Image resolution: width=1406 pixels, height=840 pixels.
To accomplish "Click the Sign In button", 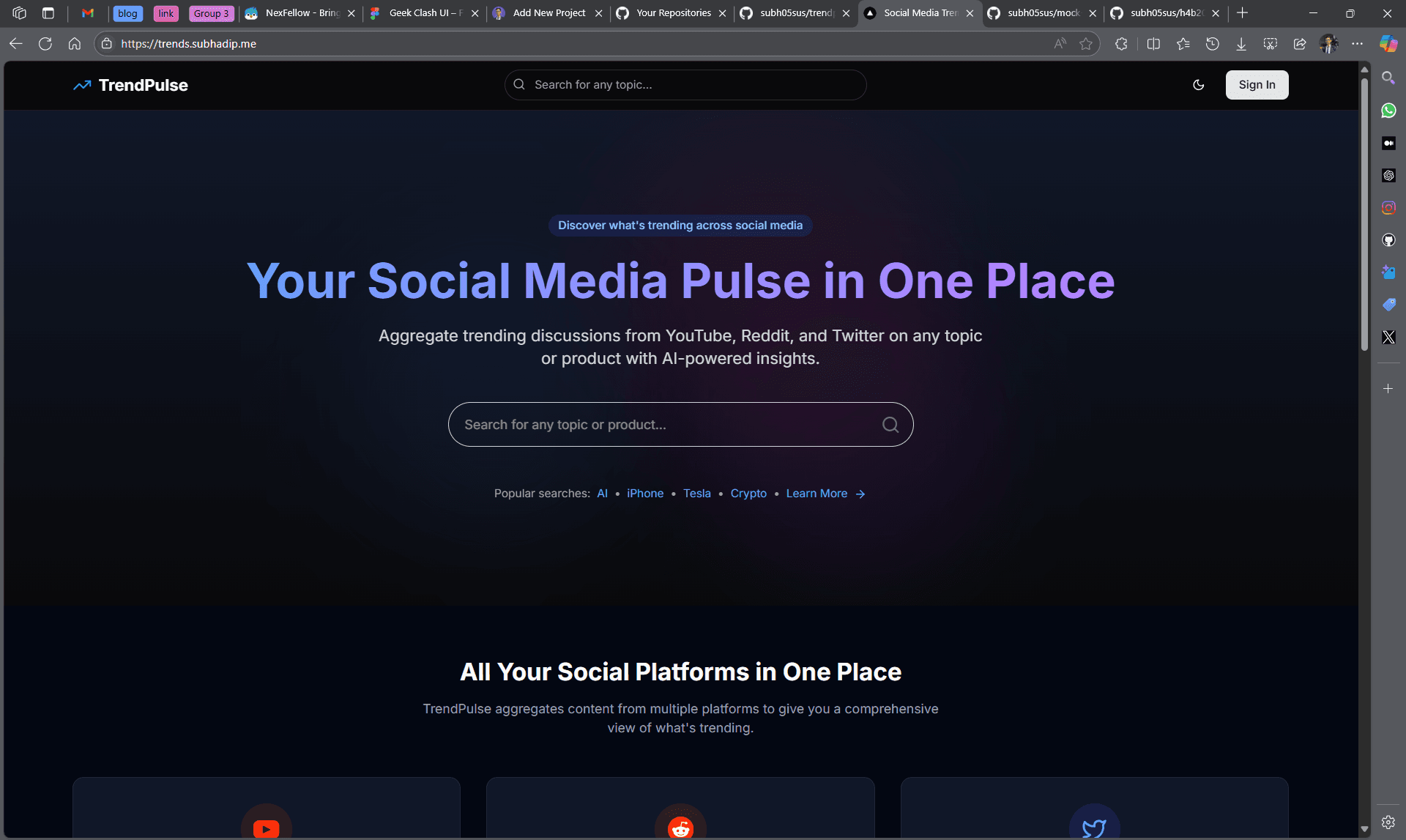I will [x=1256, y=85].
